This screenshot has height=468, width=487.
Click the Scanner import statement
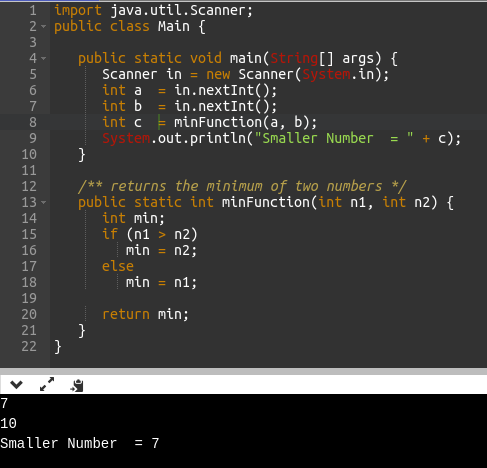coord(153,10)
